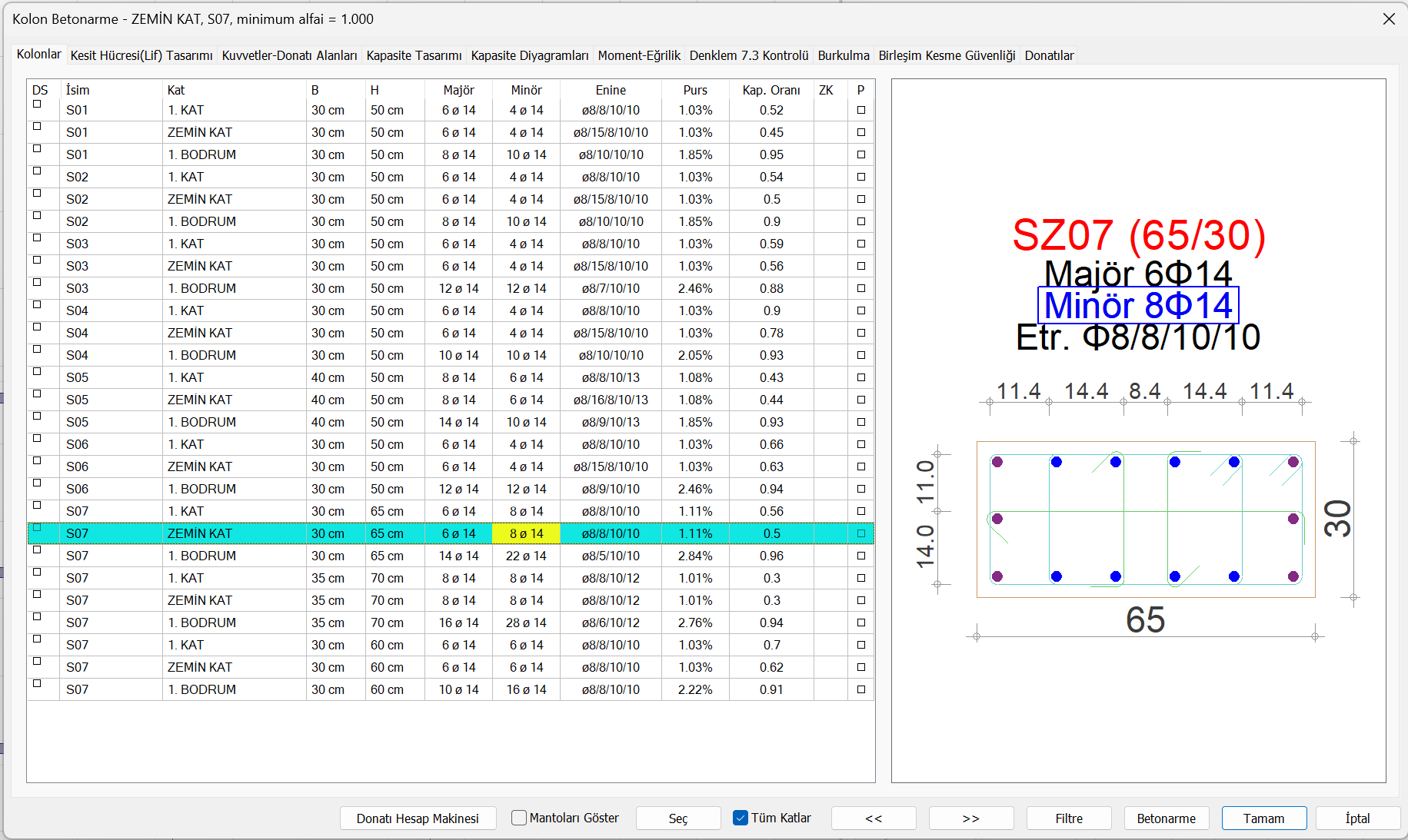
Task: Switch to Moment-Eğrilik tab
Action: (639, 55)
